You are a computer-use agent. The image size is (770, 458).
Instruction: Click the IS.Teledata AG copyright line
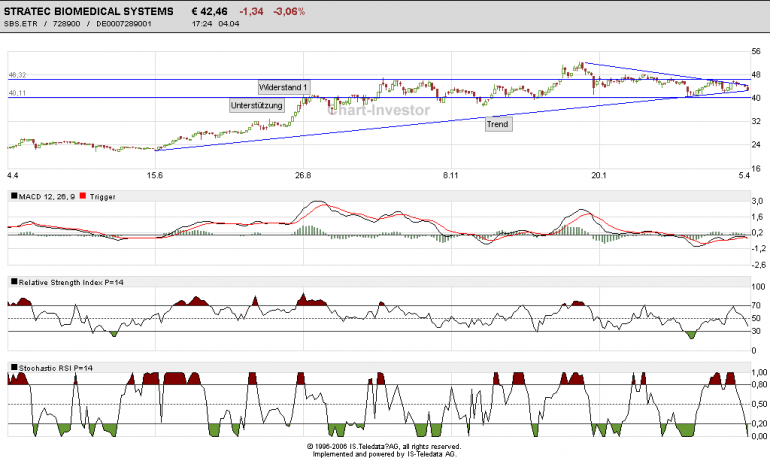pos(384,447)
